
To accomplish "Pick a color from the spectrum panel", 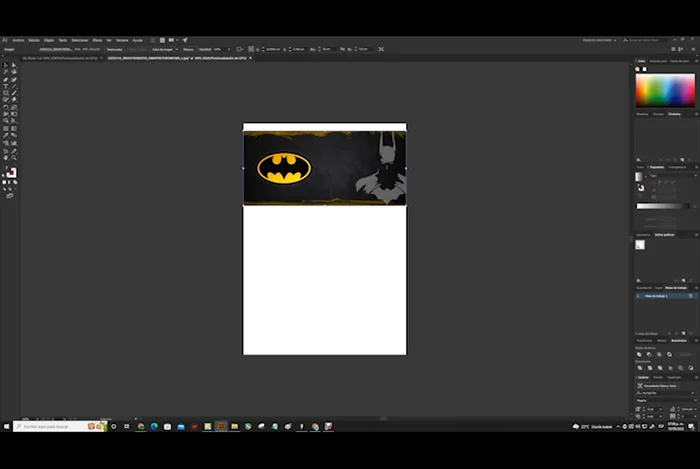I will point(665,90).
